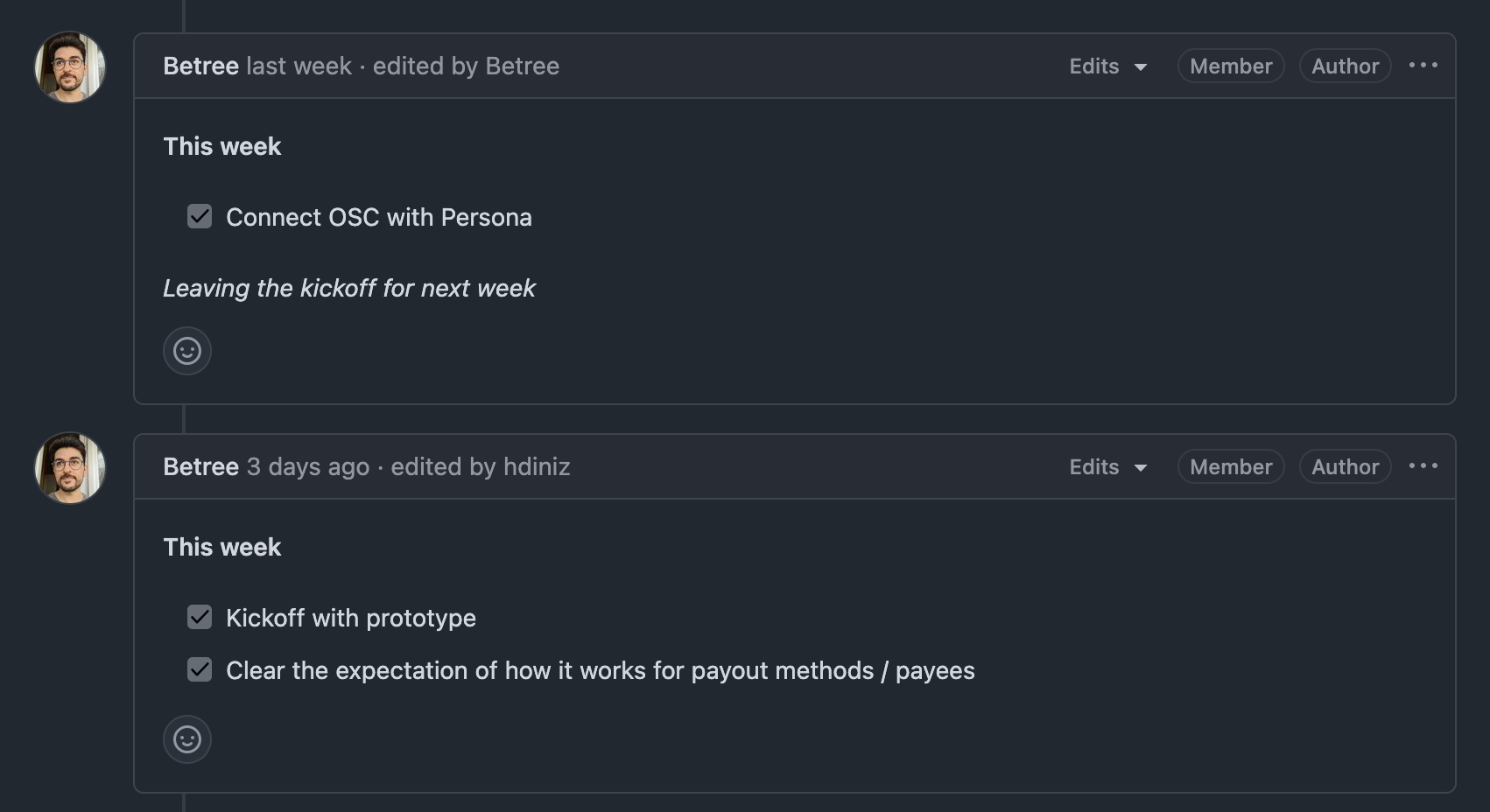Click Author badge on first comment
This screenshot has width=1490, height=812.
(x=1345, y=66)
